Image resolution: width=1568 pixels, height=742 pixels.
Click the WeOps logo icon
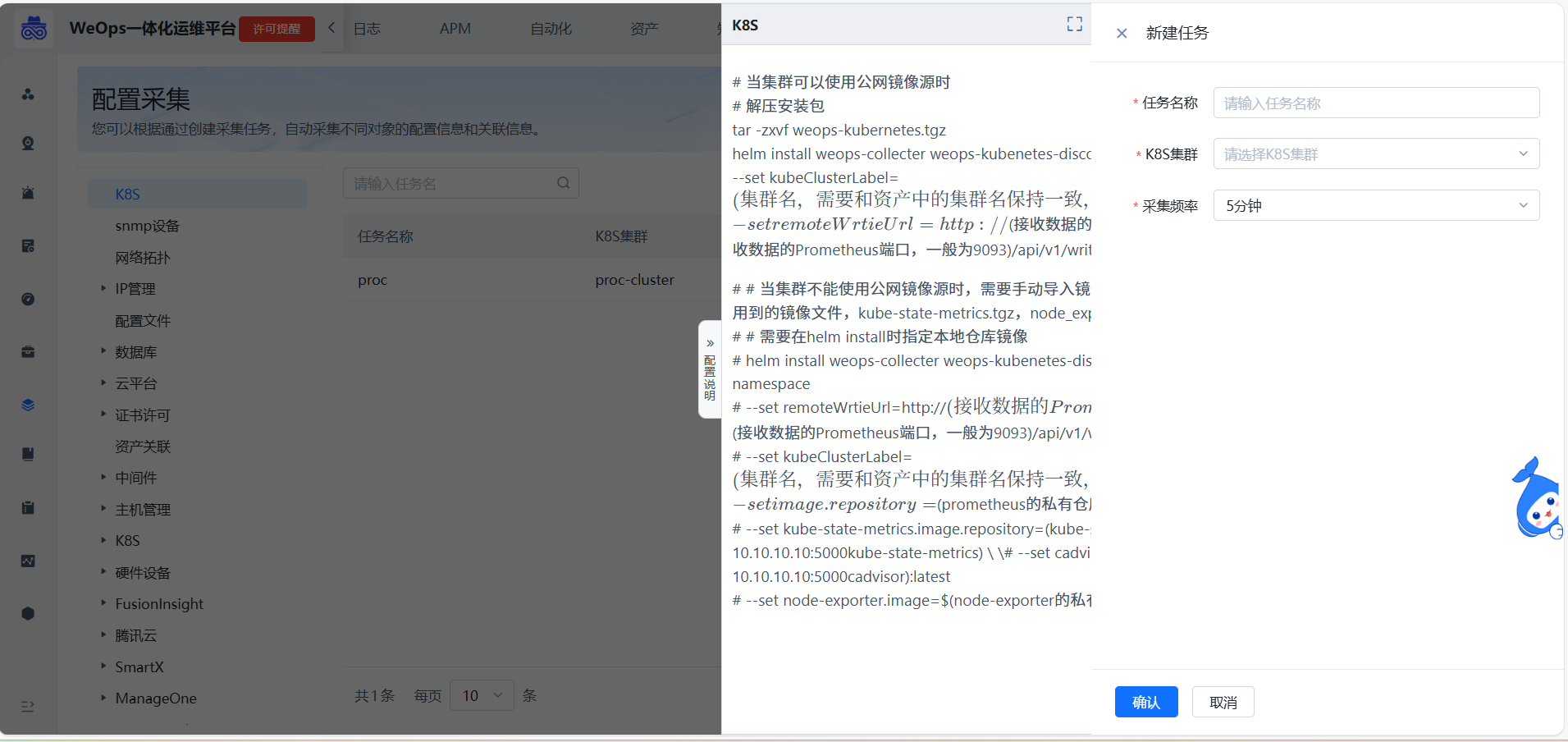point(34,29)
